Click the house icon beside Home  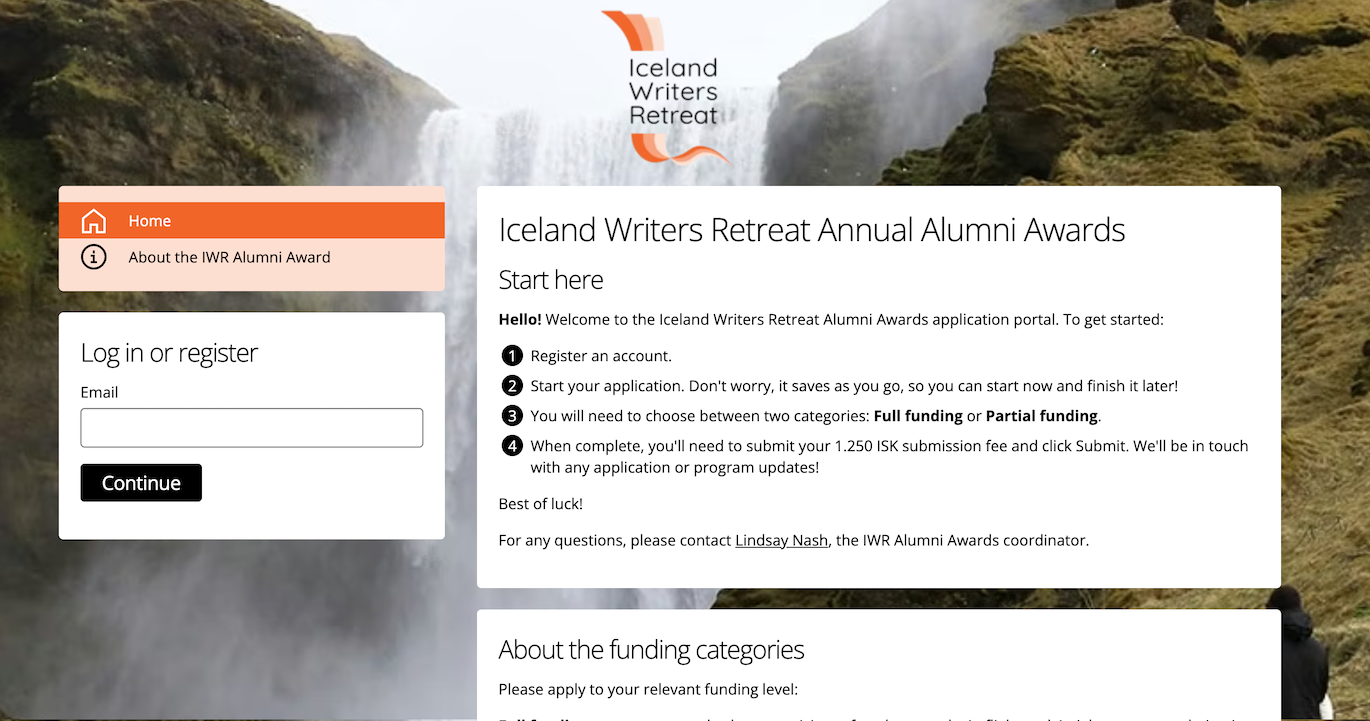point(93,221)
